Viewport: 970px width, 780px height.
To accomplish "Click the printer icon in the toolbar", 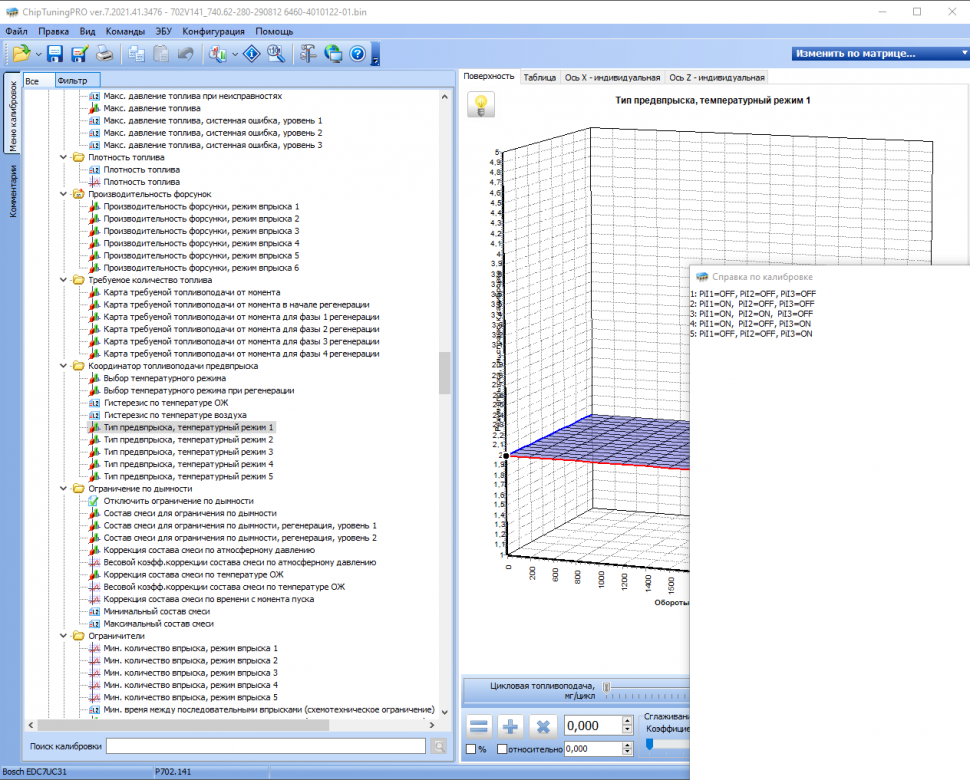I will (x=104, y=54).
